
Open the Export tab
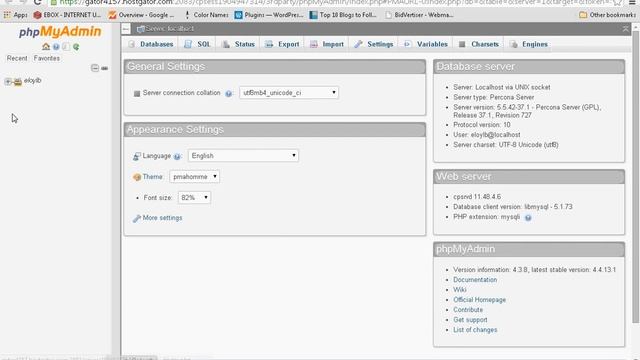(282, 44)
